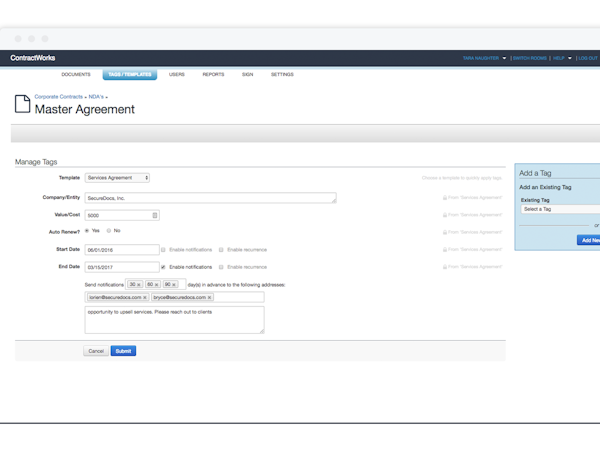The image size is (600, 450).
Task: Open the Template dropdown
Action: [x=117, y=178]
